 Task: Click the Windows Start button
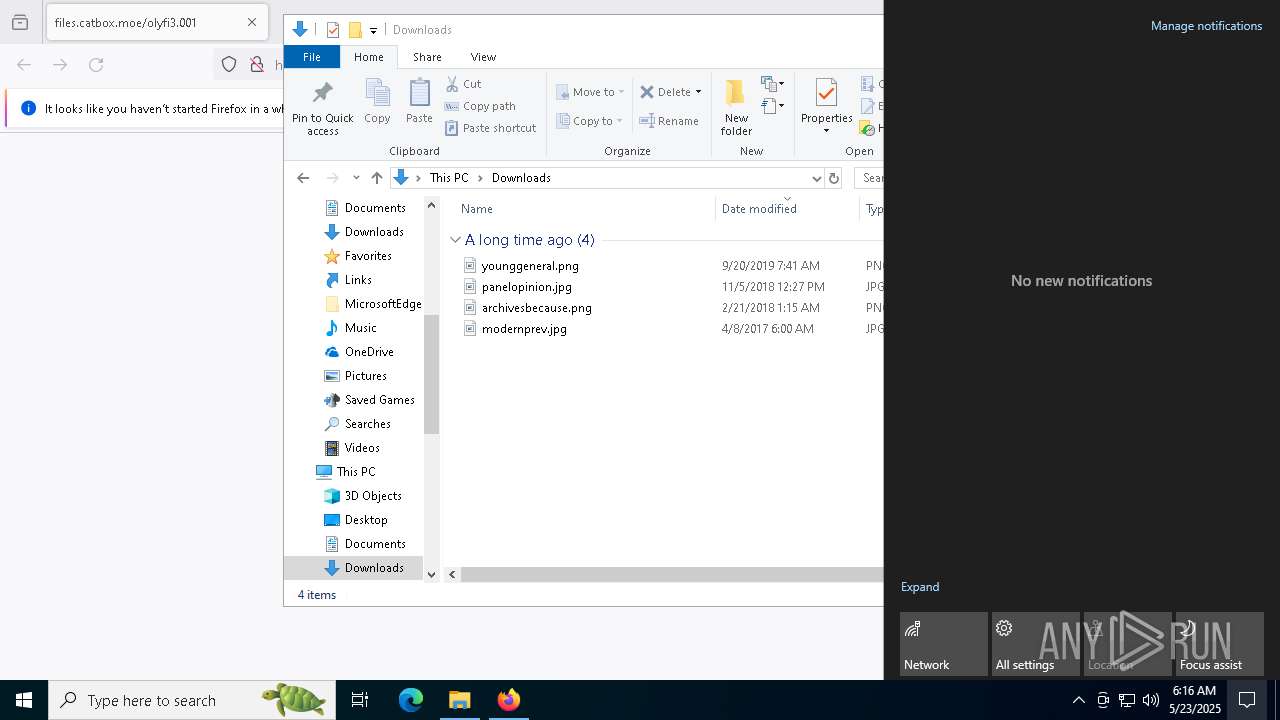[x=24, y=700]
